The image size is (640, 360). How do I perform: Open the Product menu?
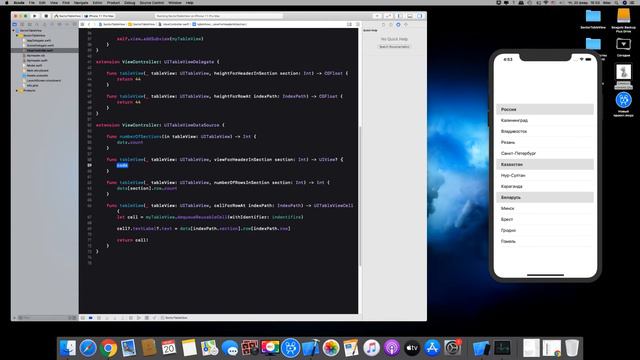(x=113, y=2)
